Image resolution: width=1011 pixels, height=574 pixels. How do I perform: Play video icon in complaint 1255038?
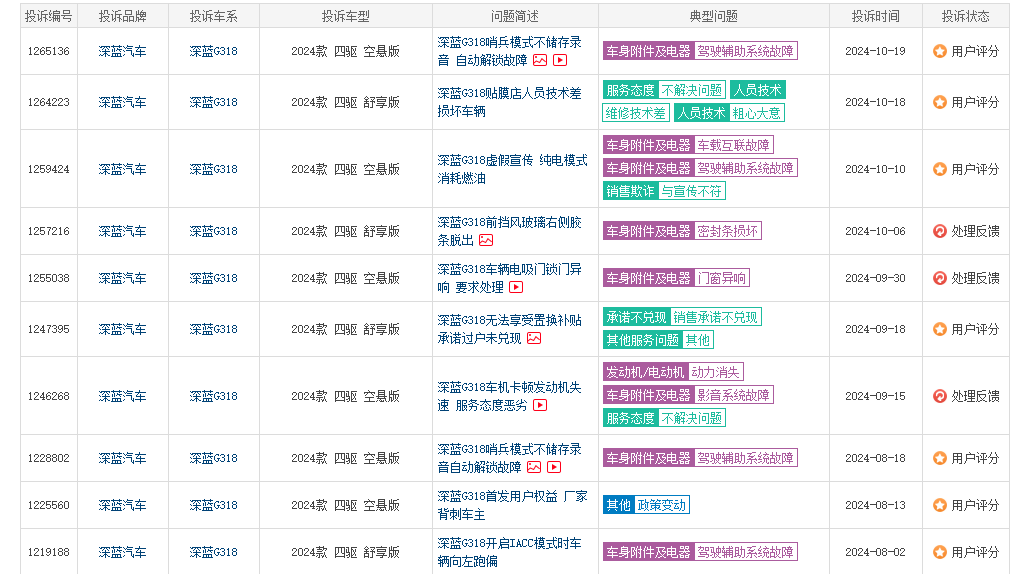click(516, 287)
